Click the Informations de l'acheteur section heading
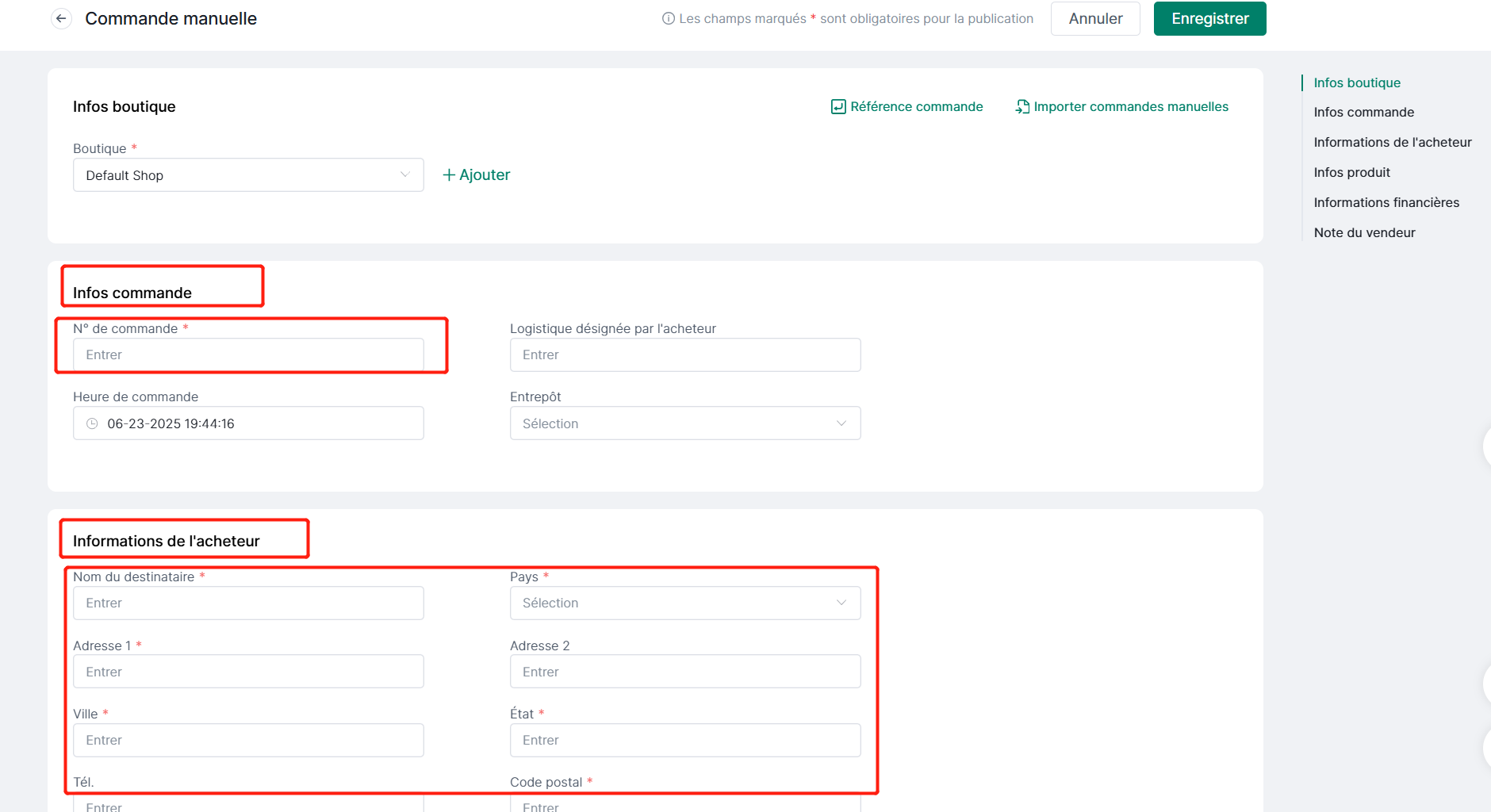This screenshot has height=812, width=1491. tap(167, 541)
